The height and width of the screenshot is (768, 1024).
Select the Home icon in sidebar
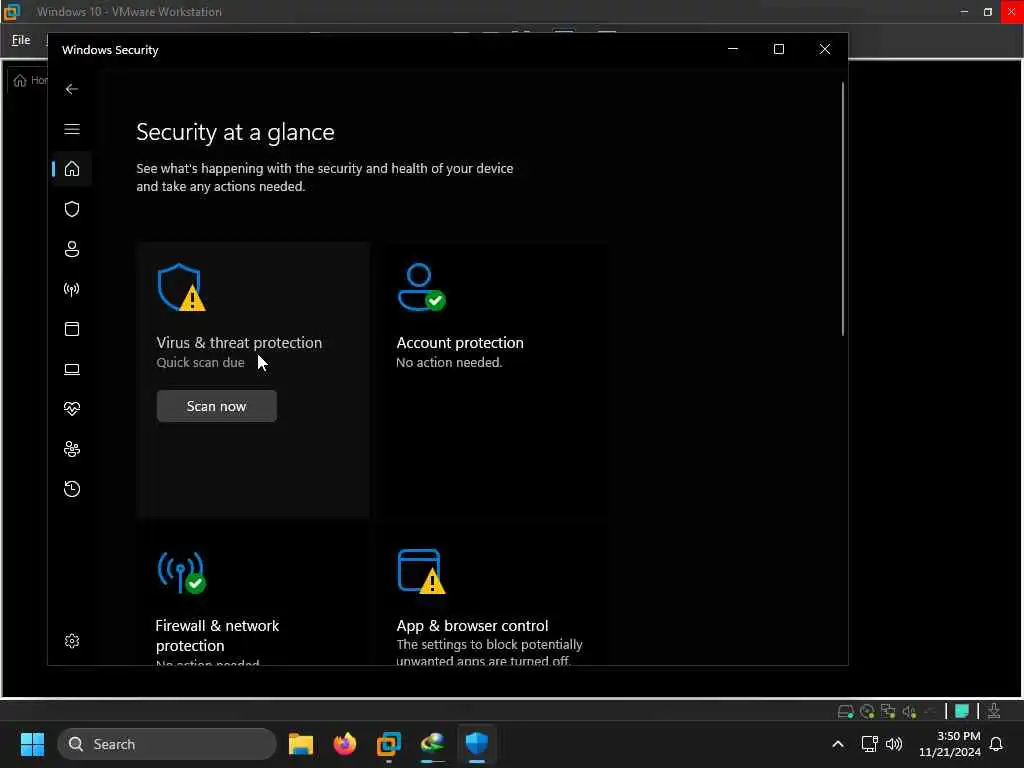click(72, 169)
